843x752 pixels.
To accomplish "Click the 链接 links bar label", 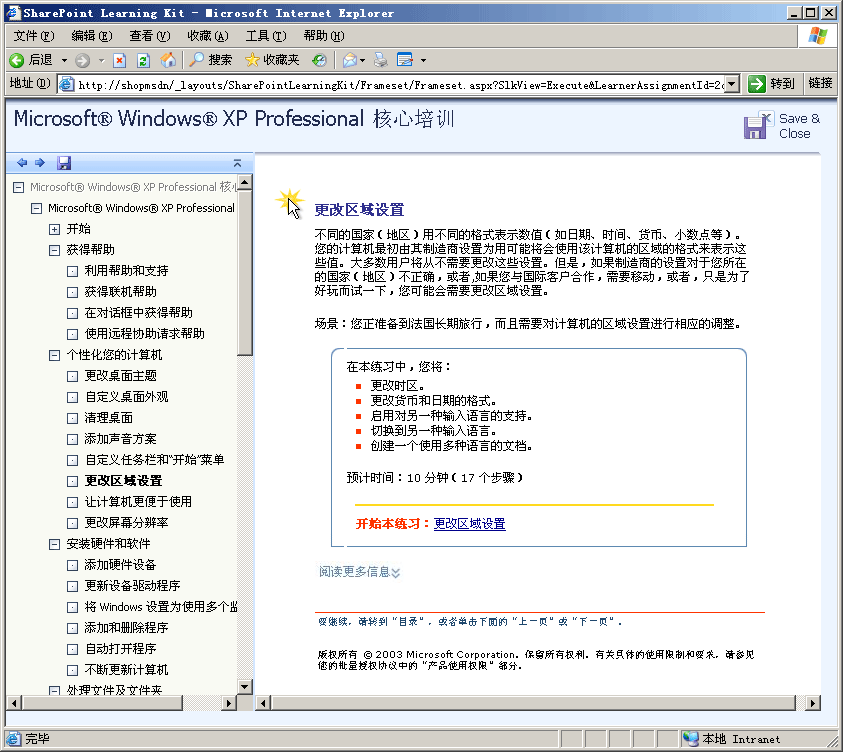I will coord(820,83).
